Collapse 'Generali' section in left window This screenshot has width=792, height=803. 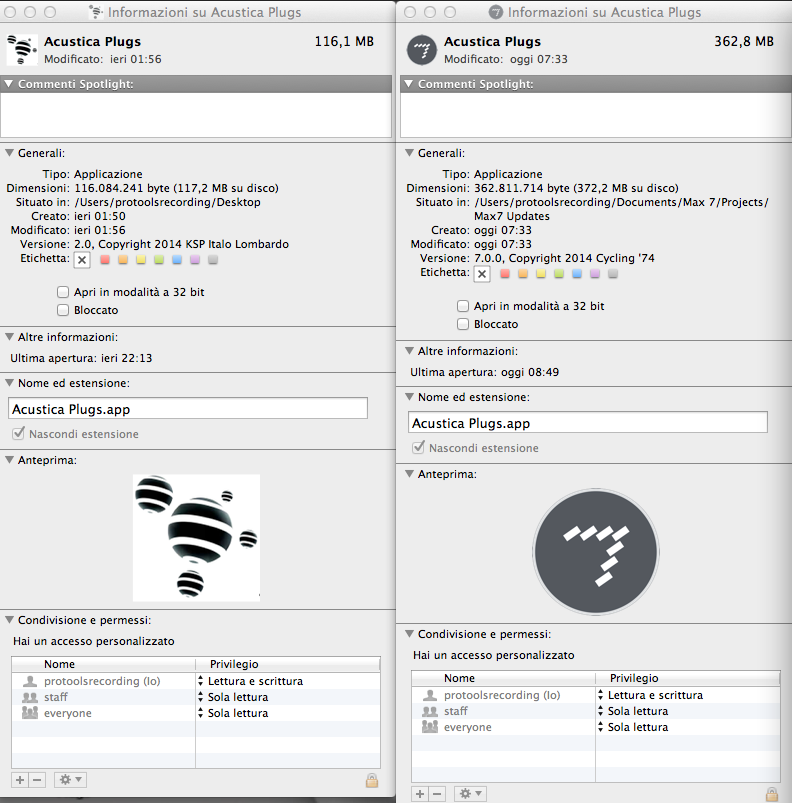tap(9, 153)
